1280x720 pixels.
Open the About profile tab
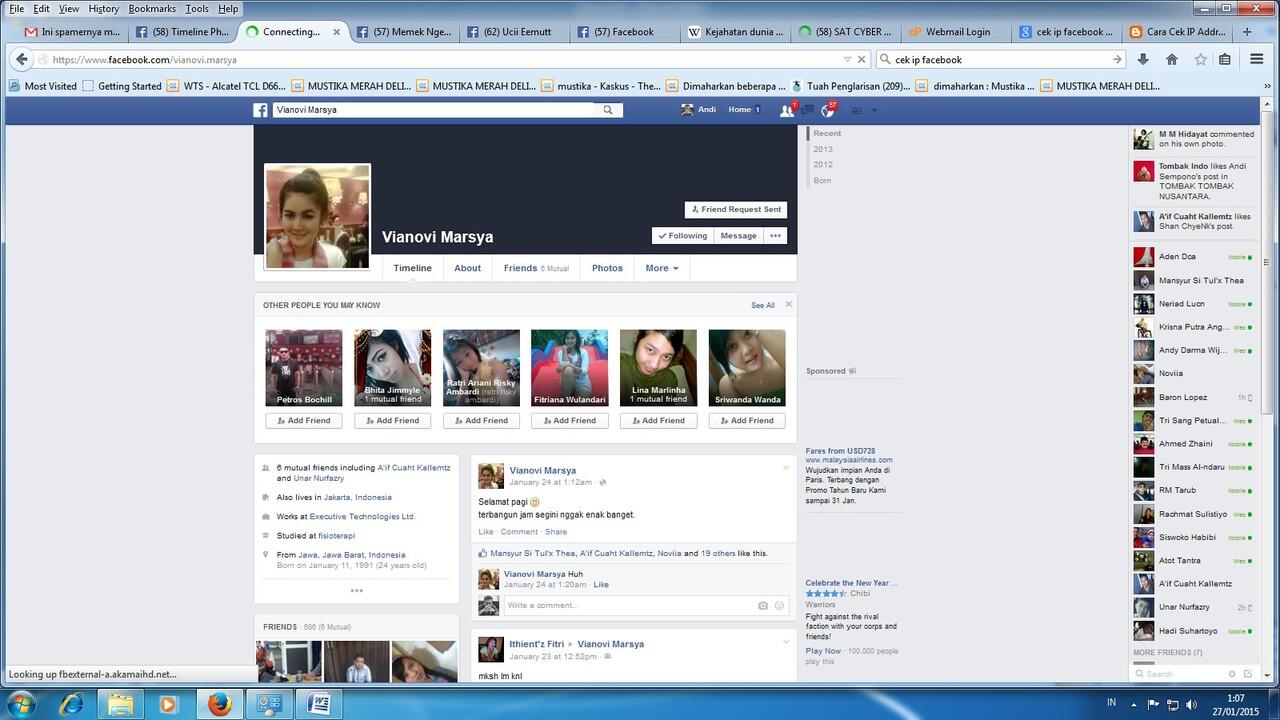click(x=467, y=268)
